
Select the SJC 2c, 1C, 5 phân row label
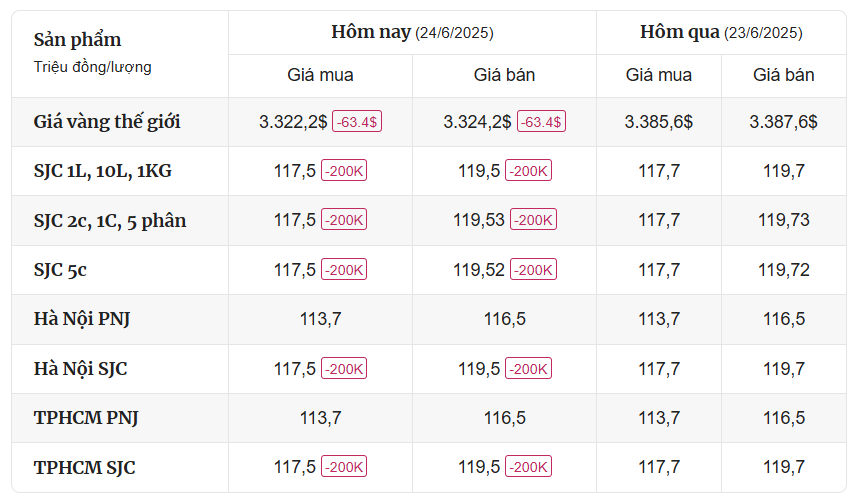point(110,221)
